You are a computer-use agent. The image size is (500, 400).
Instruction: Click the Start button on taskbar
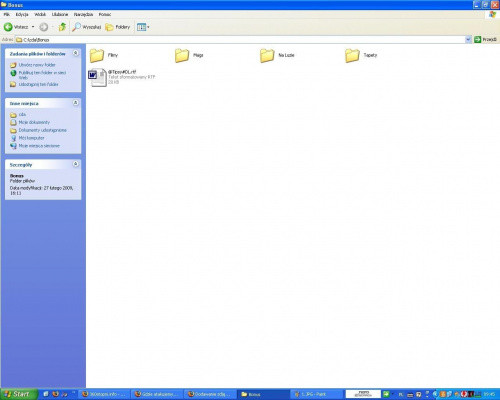click(17, 394)
